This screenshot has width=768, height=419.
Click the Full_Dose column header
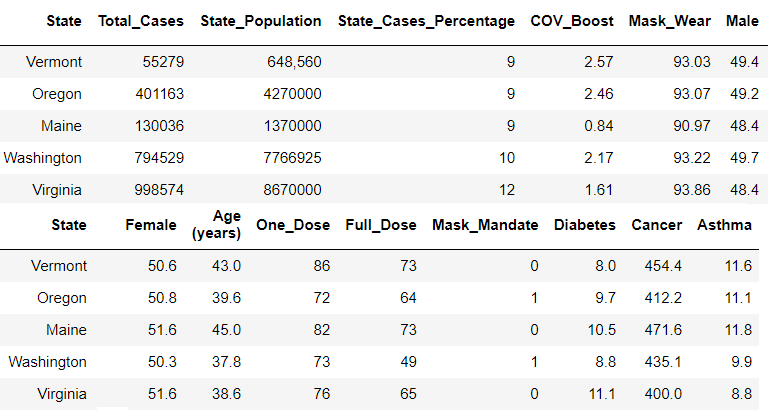[x=380, y=225]
